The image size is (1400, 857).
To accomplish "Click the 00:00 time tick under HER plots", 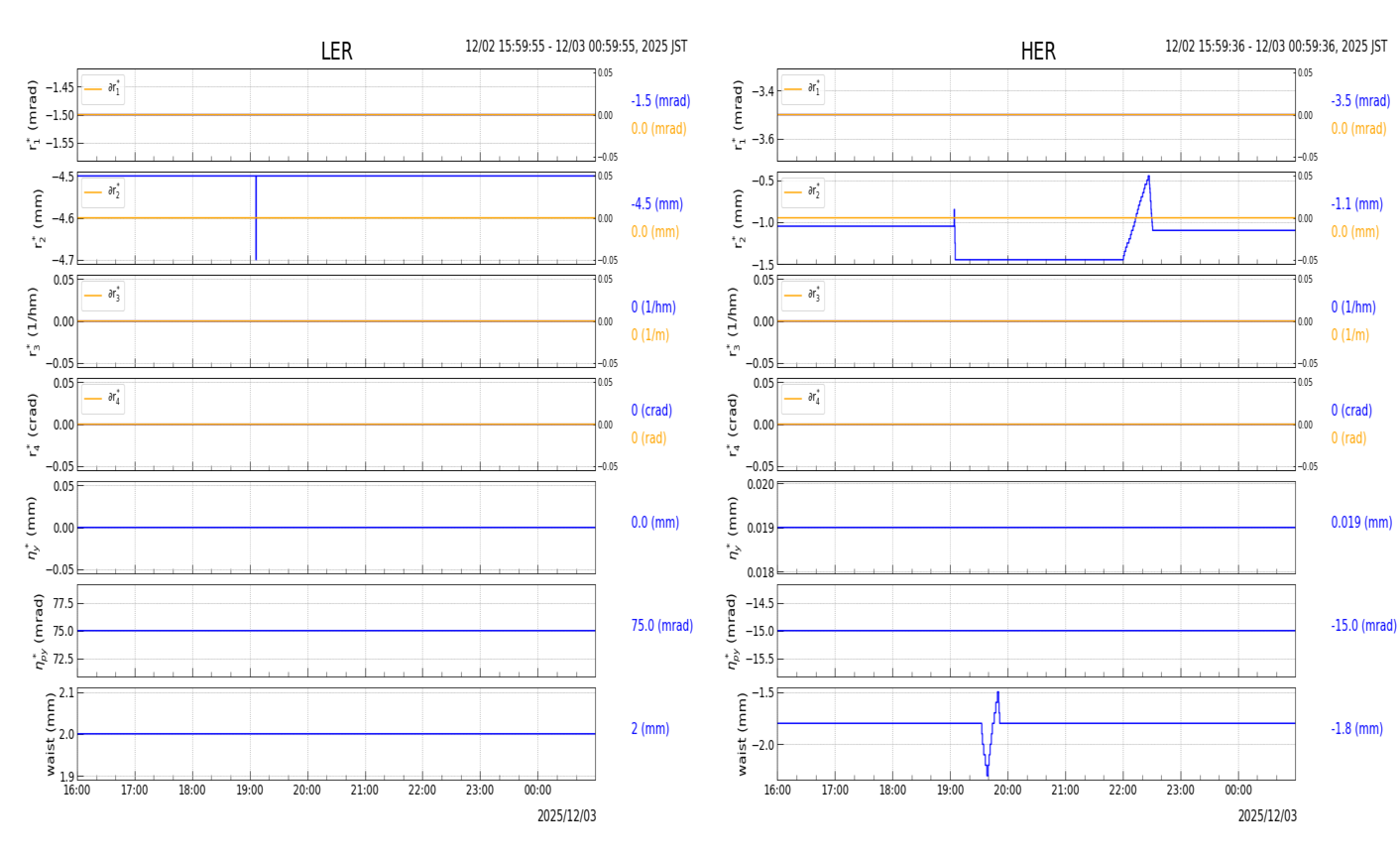I will point(1238,791).
